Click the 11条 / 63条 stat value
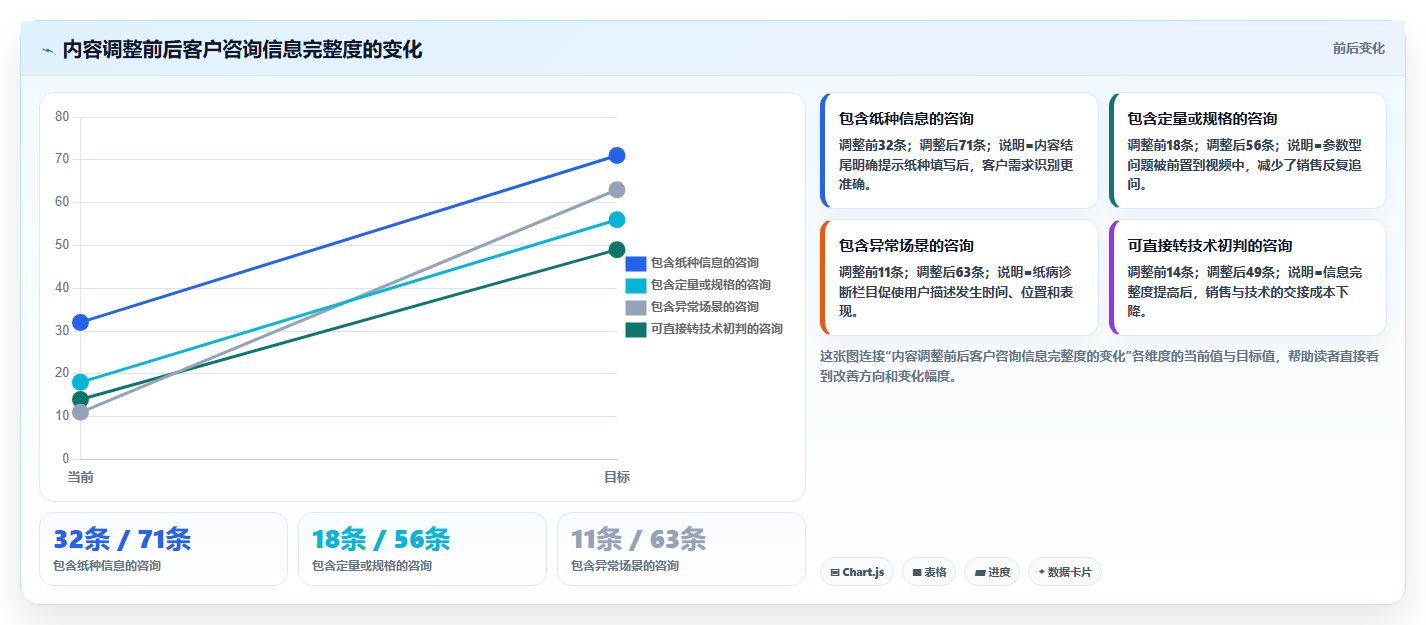 click(639, 539)
